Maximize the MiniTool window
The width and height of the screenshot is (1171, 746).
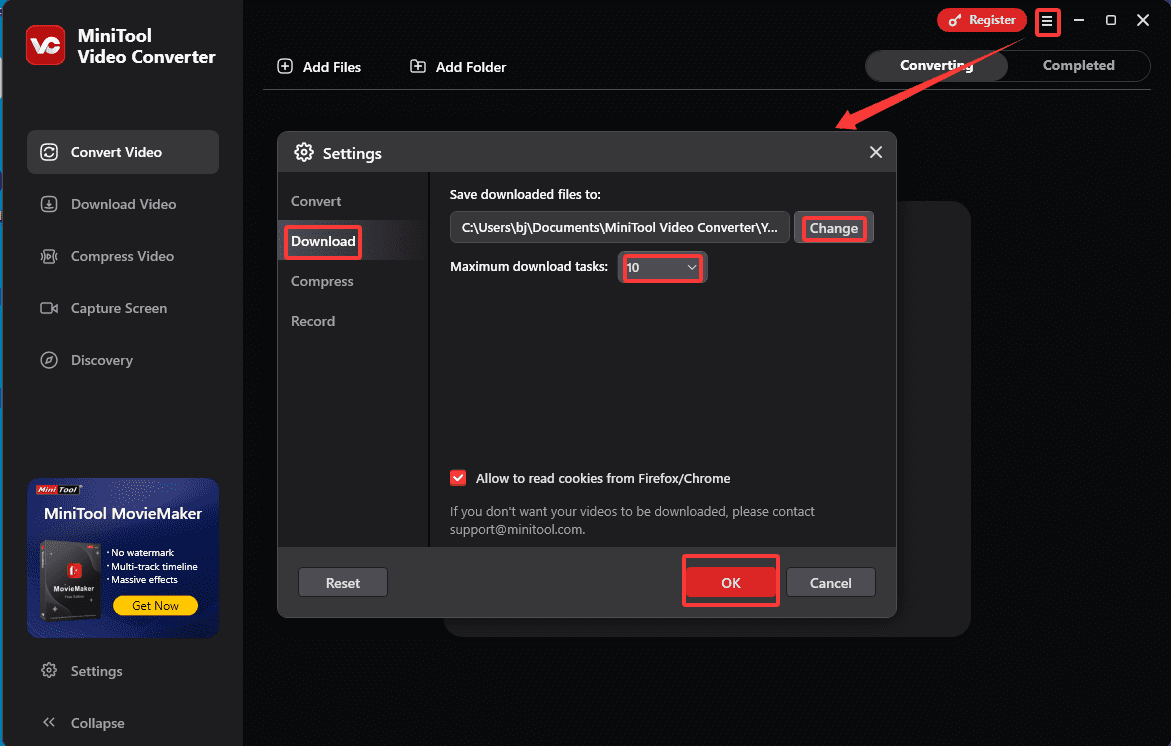1111,20
